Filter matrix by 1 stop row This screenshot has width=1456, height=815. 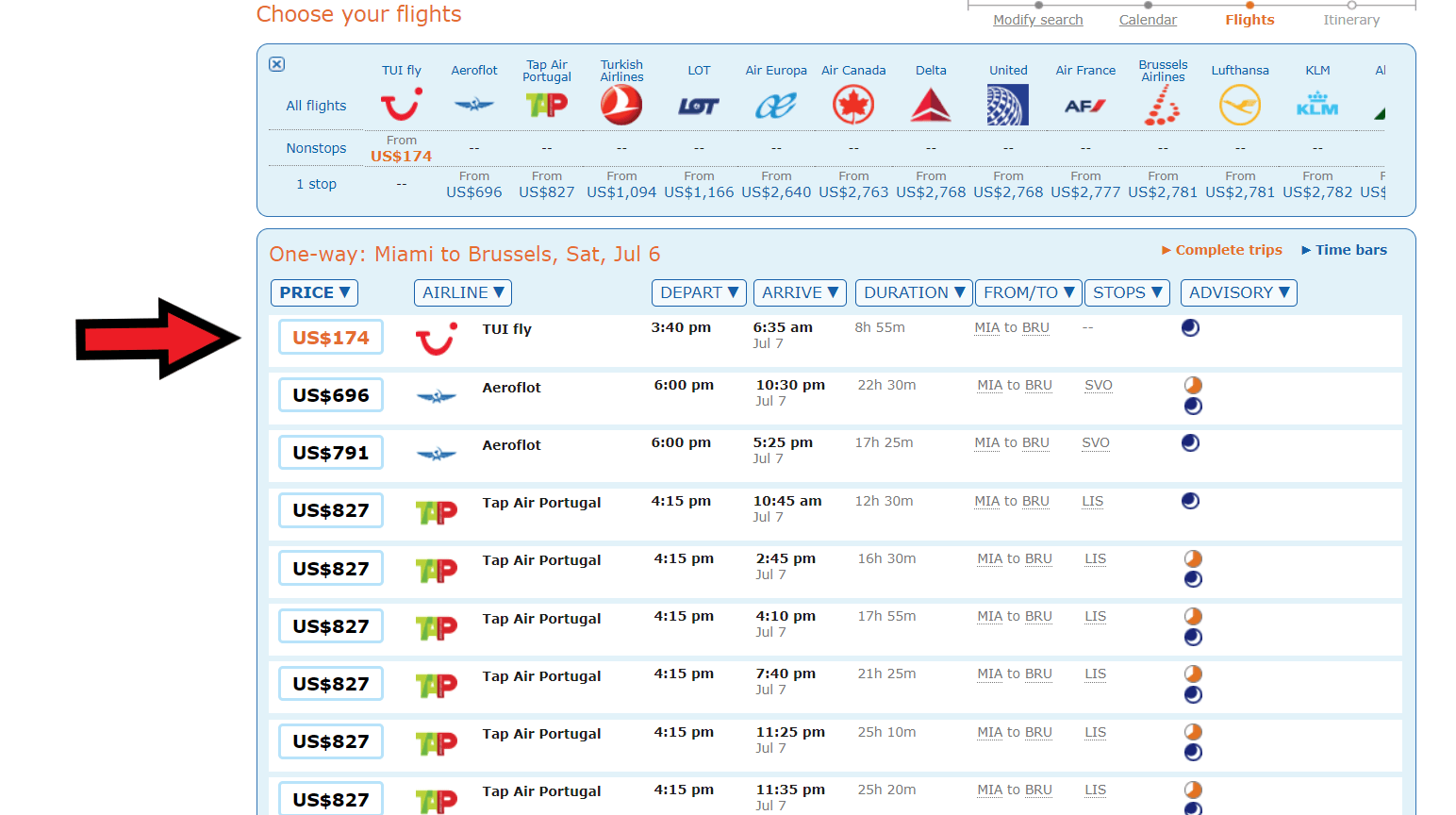tap(316, 184)
